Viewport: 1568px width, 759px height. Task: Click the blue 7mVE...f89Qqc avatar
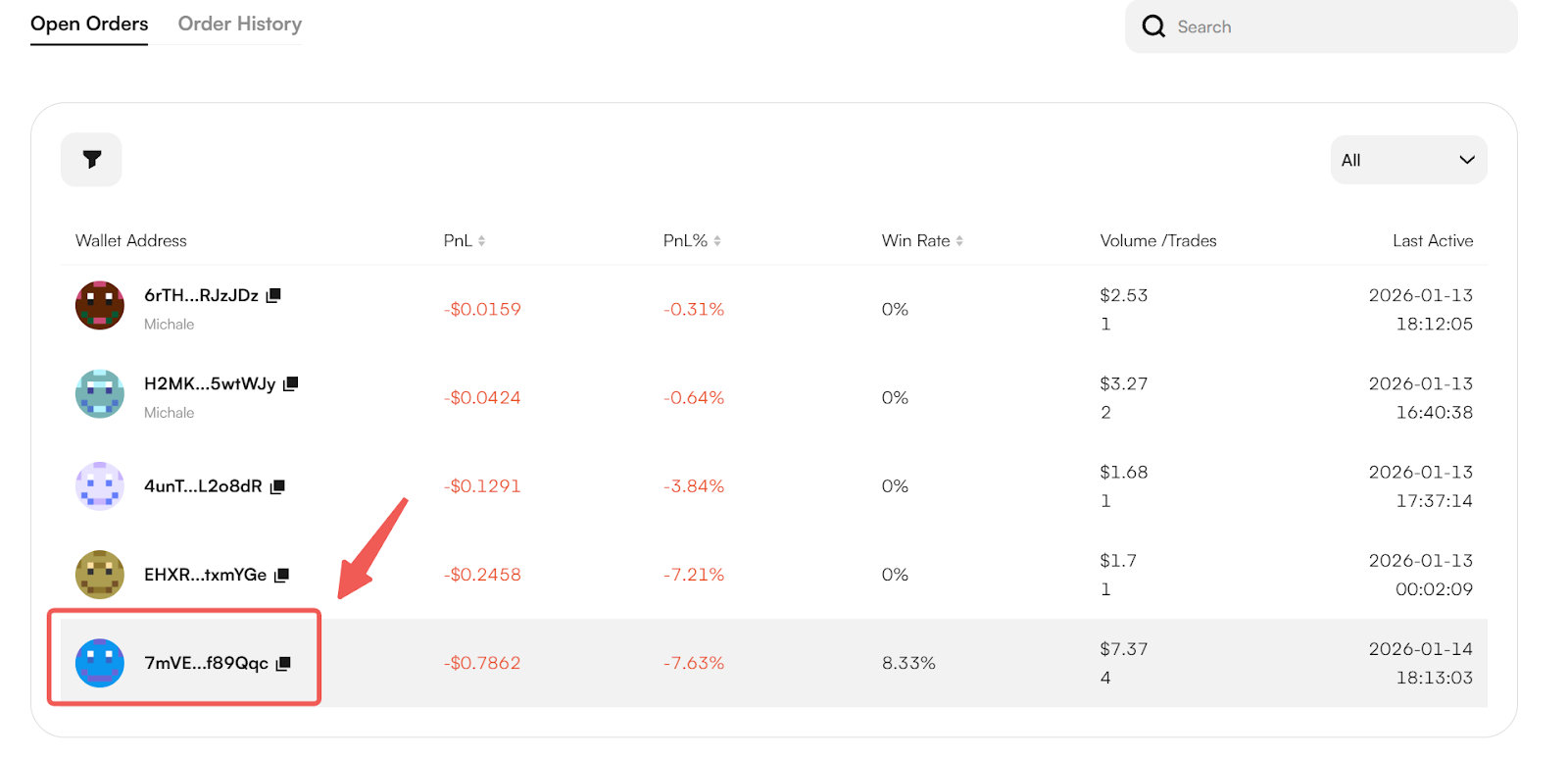(x=100, y=663)
